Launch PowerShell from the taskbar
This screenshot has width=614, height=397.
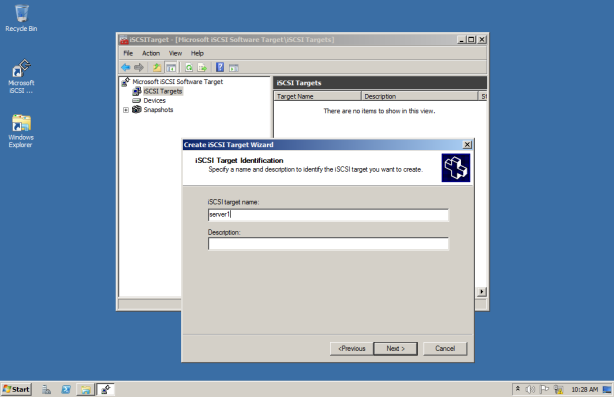[x=66, y=390]
